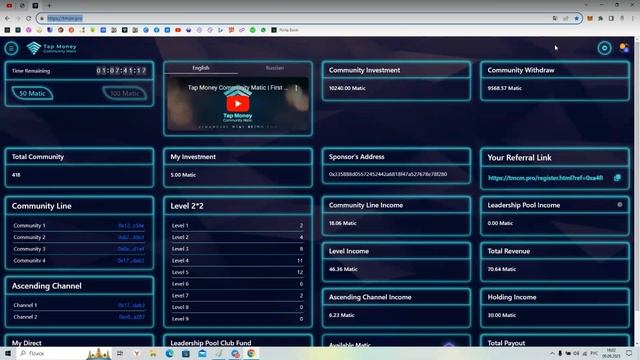Open File Explorer from the taskbar
640x360 pixels.
[153, 353]
